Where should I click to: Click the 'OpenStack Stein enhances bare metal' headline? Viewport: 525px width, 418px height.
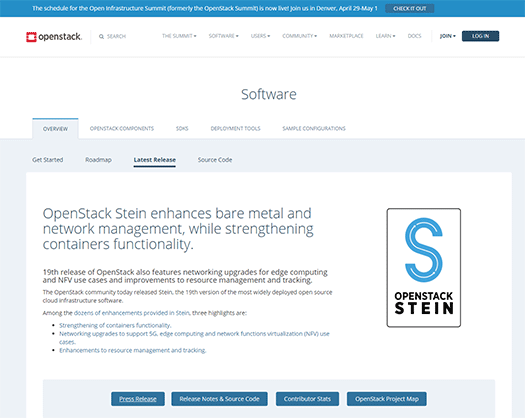click(x=178, y=229)
